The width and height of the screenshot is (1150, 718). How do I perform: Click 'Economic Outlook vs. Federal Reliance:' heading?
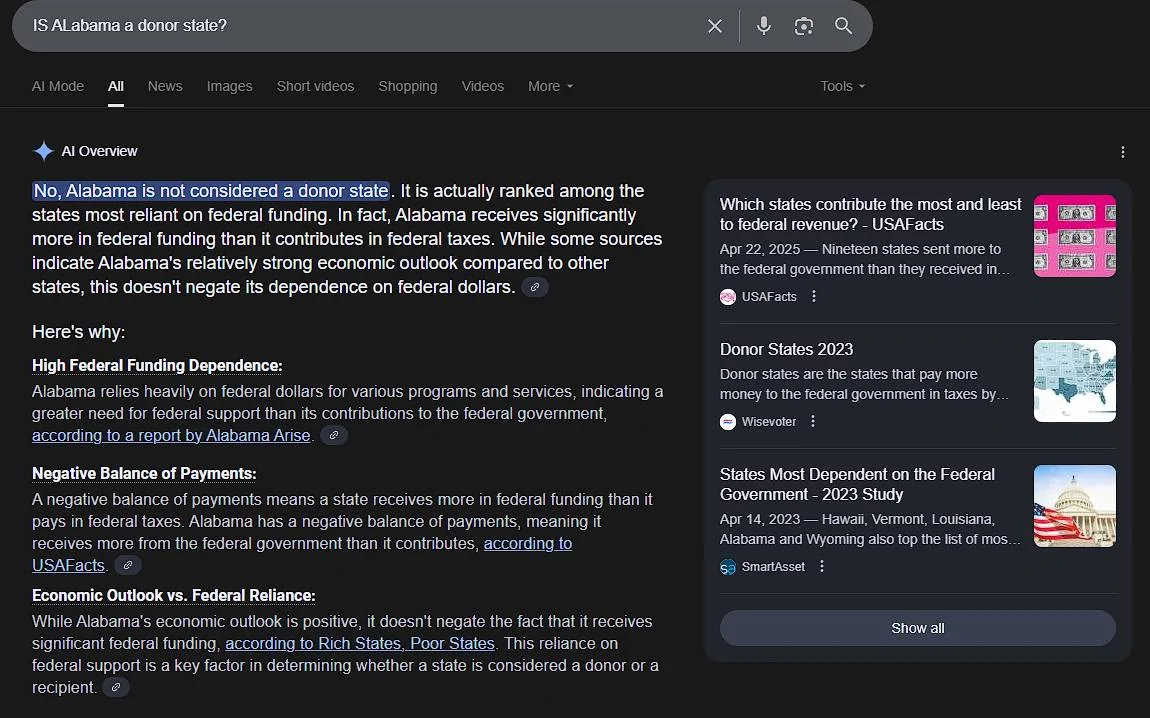coord(174,595)
